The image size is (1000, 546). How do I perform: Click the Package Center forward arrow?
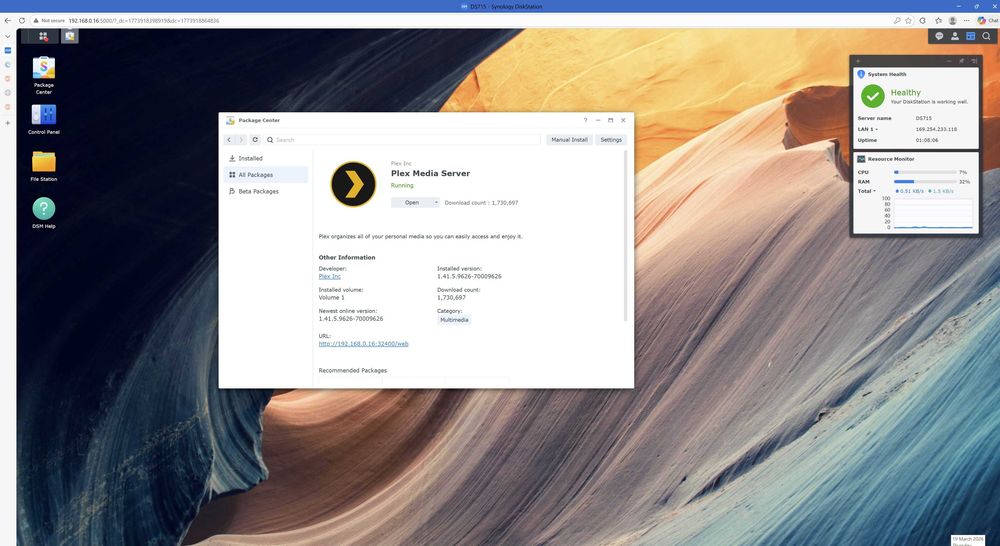[241, 140]
